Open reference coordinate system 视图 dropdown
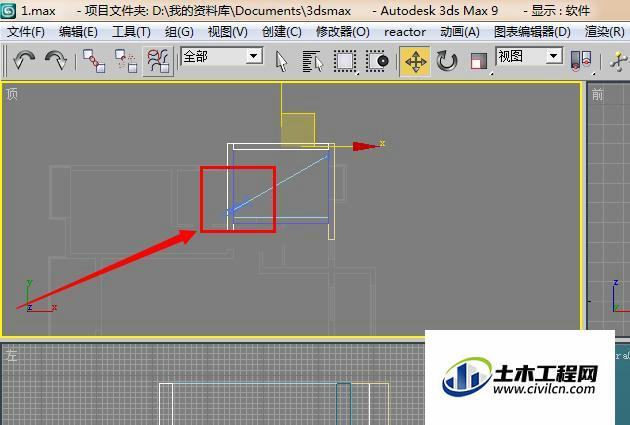The width and height of the screenshot is (630, 425). (530, 56)
